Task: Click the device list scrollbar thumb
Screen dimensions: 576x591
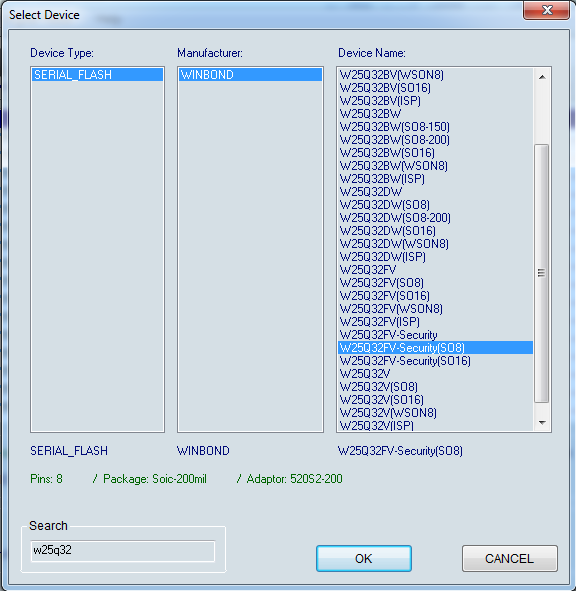Action: 542,273
